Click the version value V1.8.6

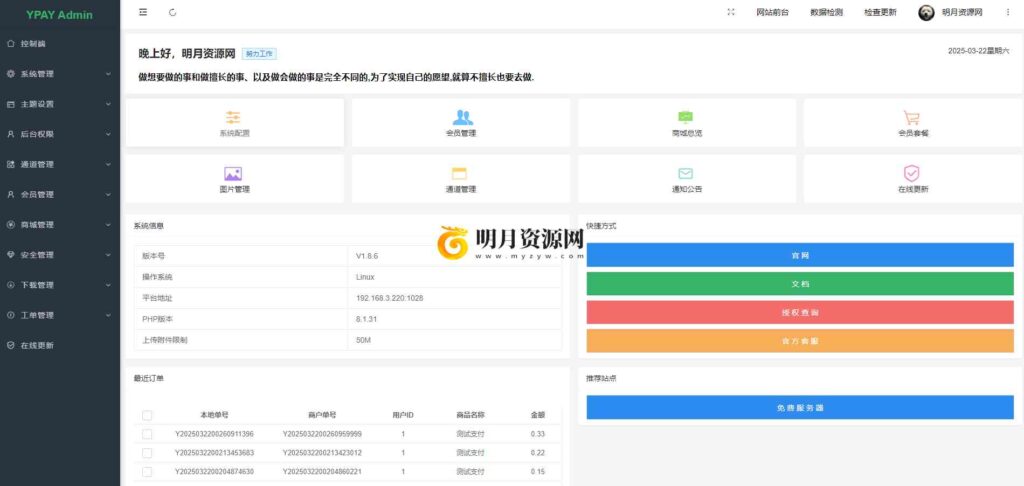point(367,256)
